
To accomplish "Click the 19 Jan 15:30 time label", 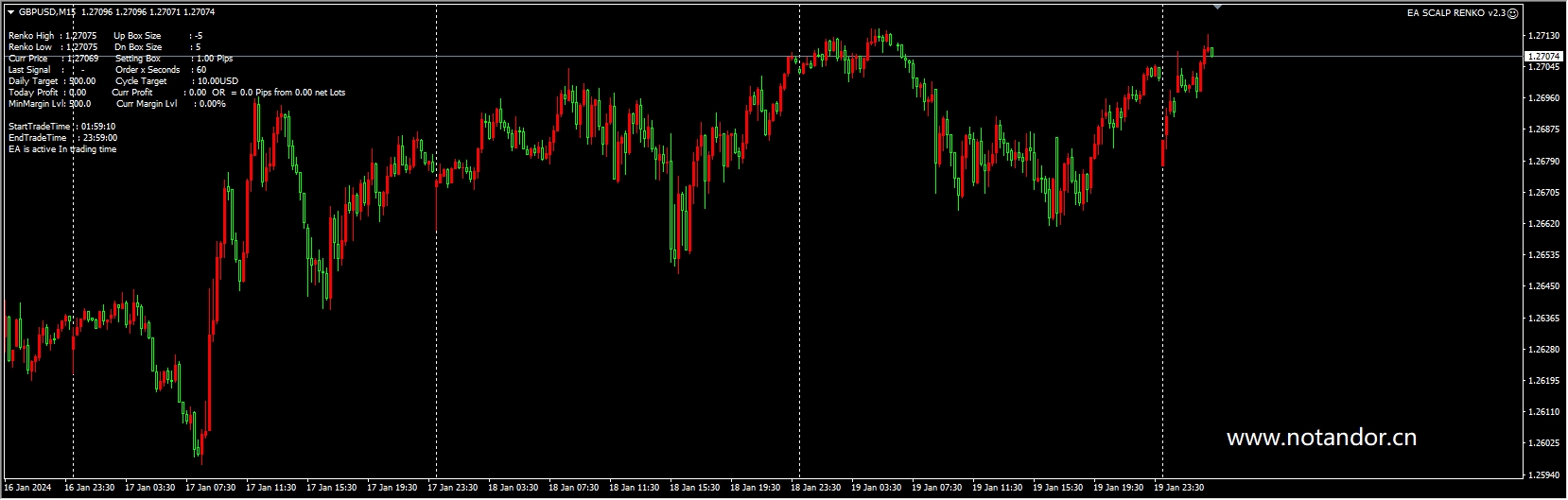I will click(x=1058, y=488).
